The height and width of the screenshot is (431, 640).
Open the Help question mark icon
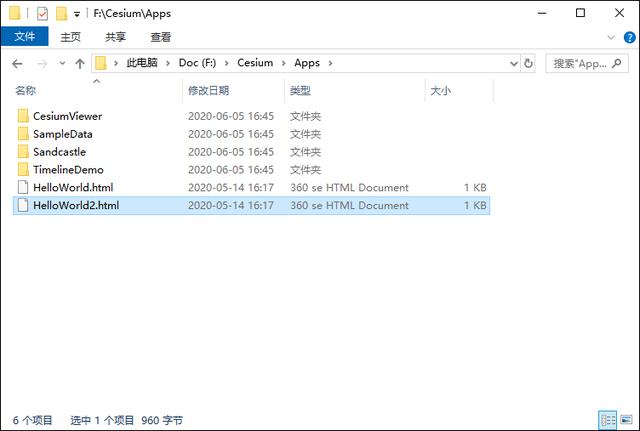click(629, 38)
